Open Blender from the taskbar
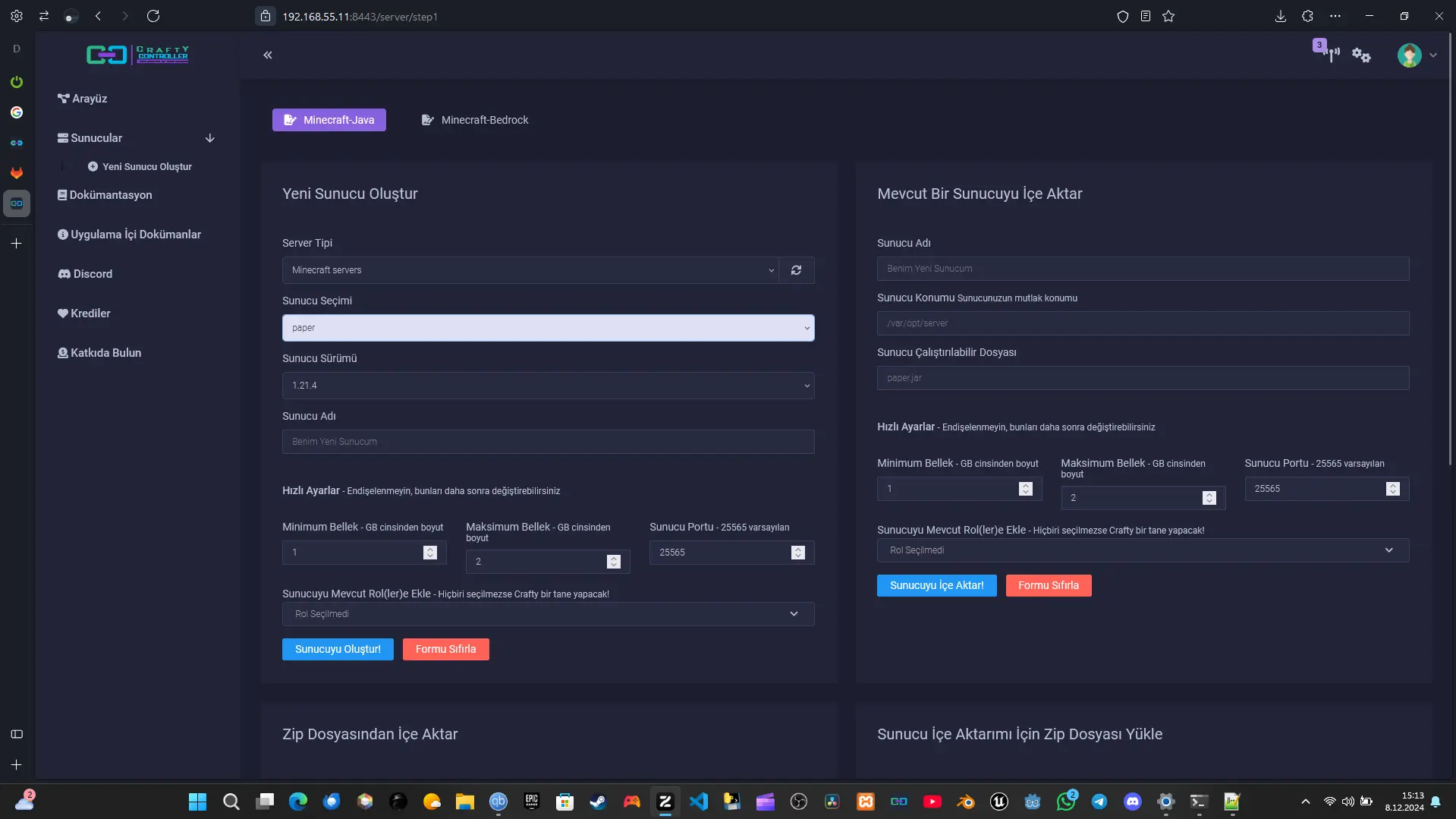The width and height of the screenshot is (1456, 819). click(966, 802)
